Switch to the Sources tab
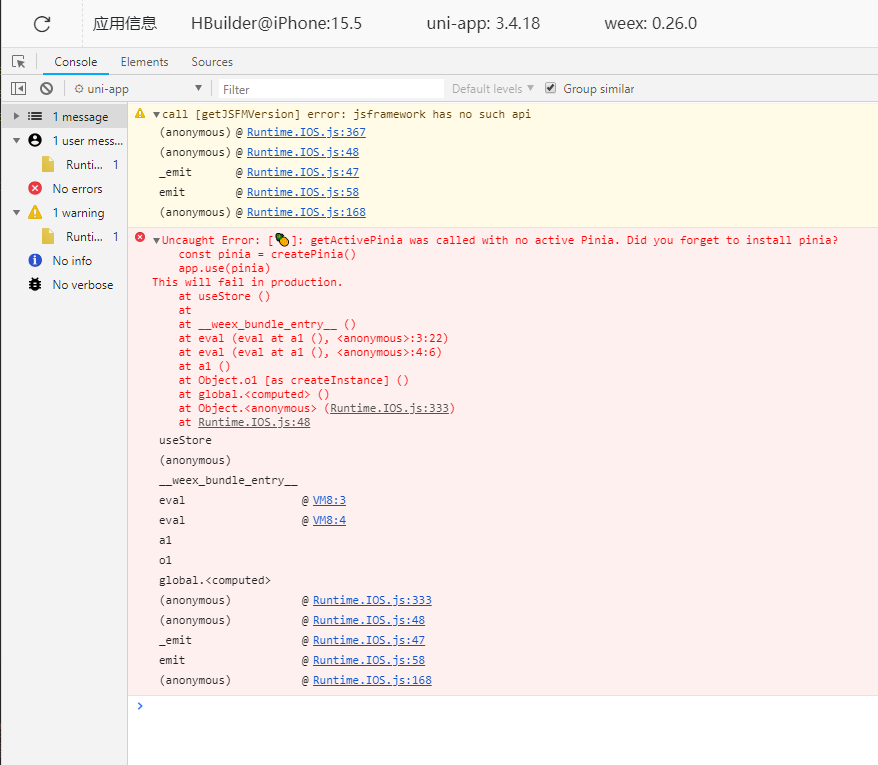The width and height of the screenshot is (878, 765). tap(212, 62)
